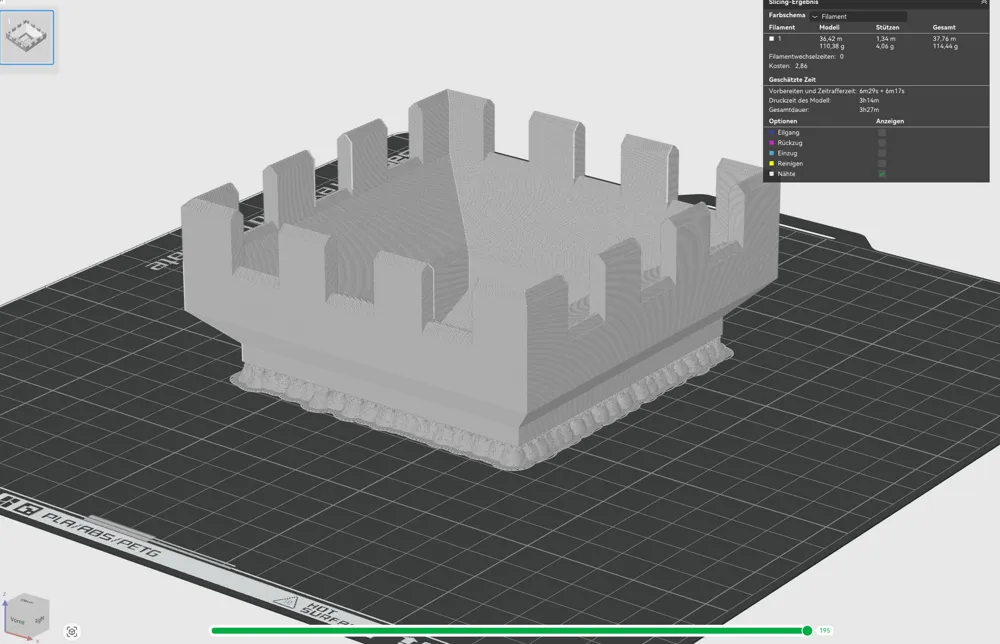Click 'Druckzeit des Modell' value 3h14m
The image size is (1000, 644).
(x=869, y=100)
